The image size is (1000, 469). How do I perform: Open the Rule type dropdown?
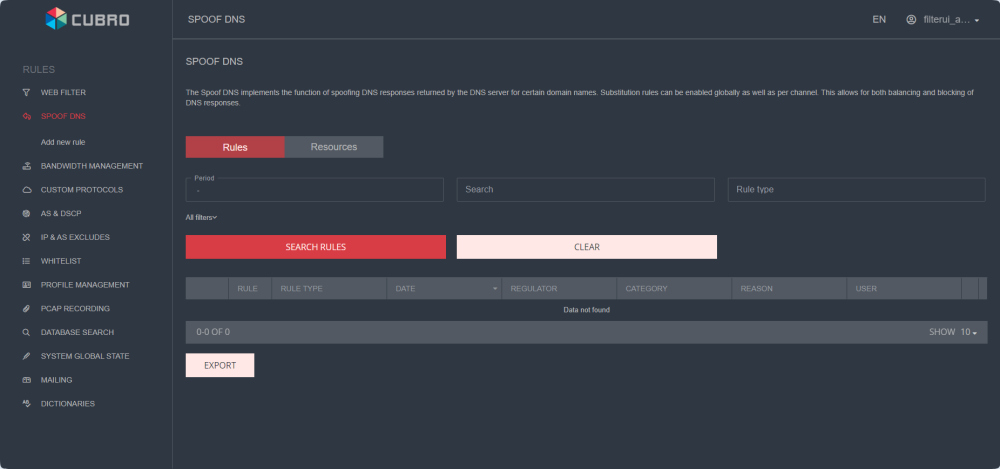856,189
